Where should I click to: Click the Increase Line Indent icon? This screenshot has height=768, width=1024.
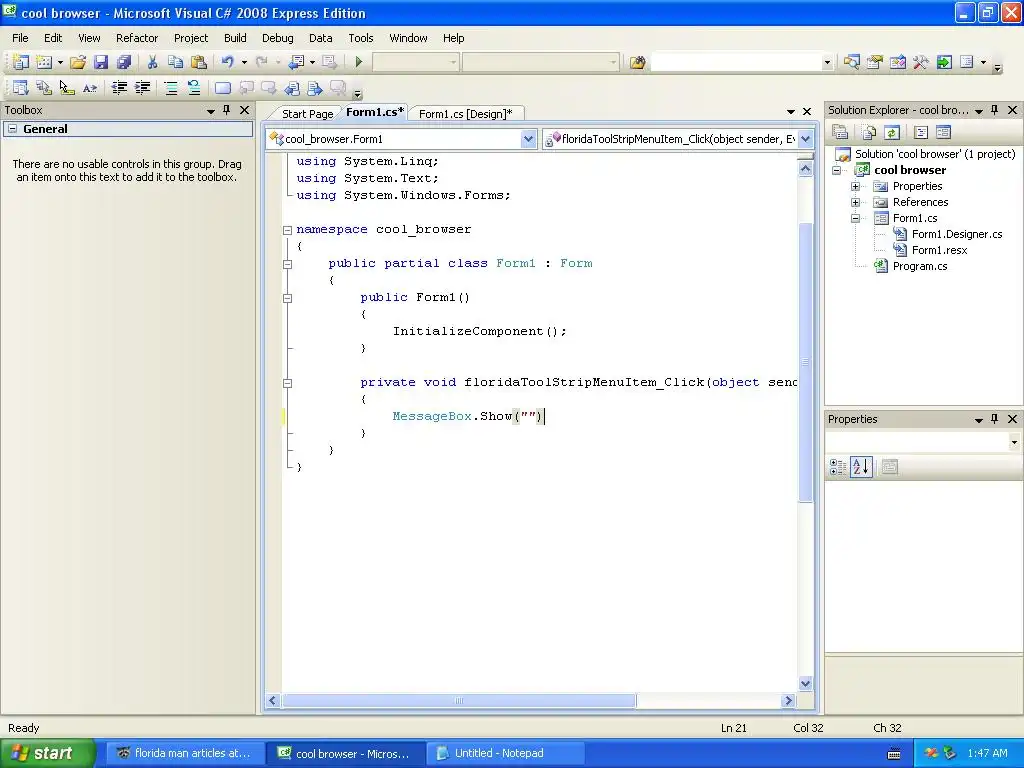142,88
